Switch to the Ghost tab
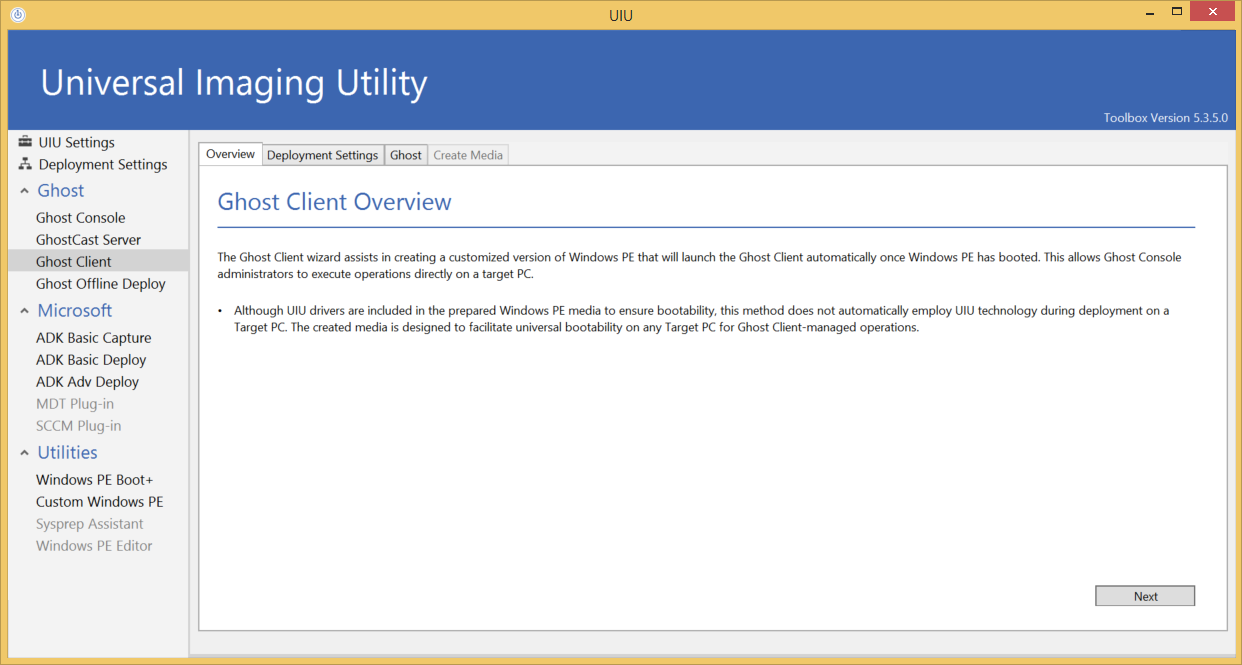 click(406, 155)
